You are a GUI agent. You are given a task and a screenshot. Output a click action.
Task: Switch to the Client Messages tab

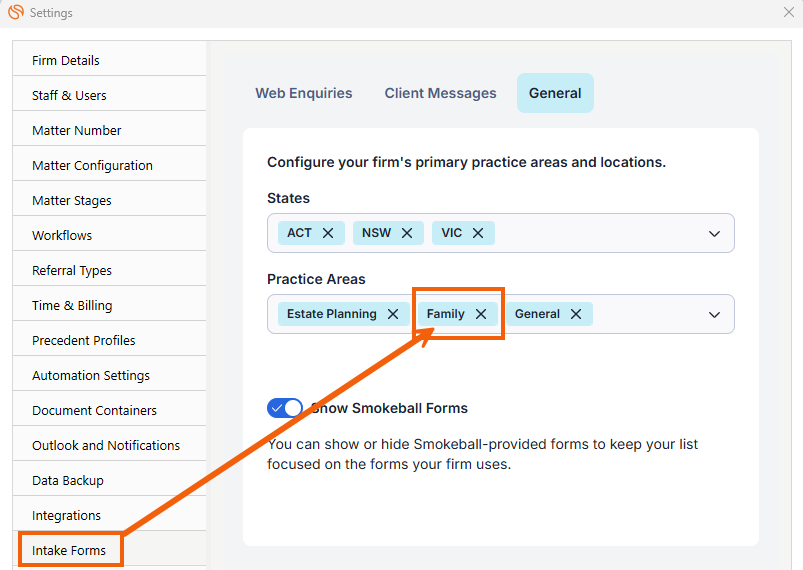point(440,93)
